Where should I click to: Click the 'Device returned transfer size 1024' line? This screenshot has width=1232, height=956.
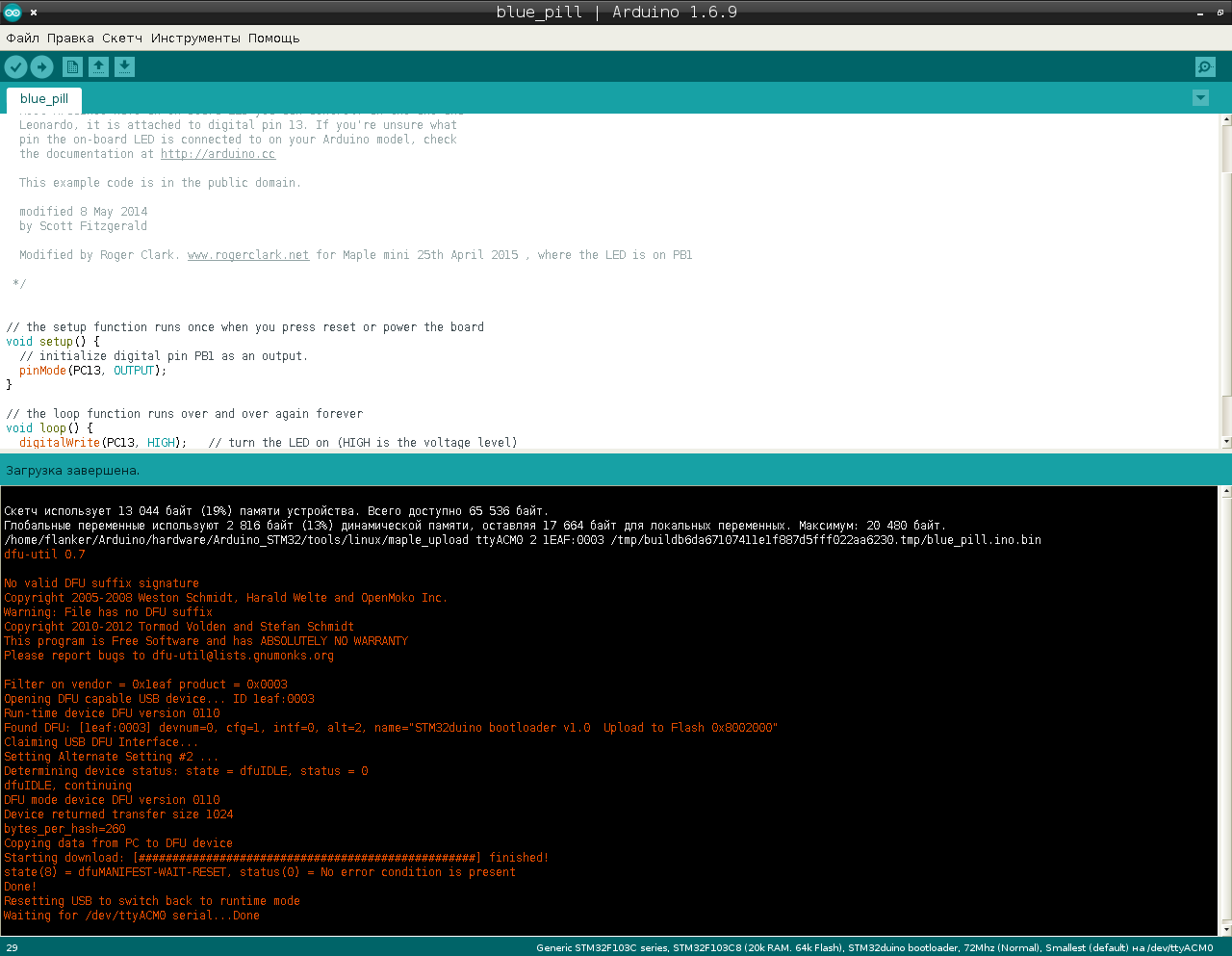point(118,814)
